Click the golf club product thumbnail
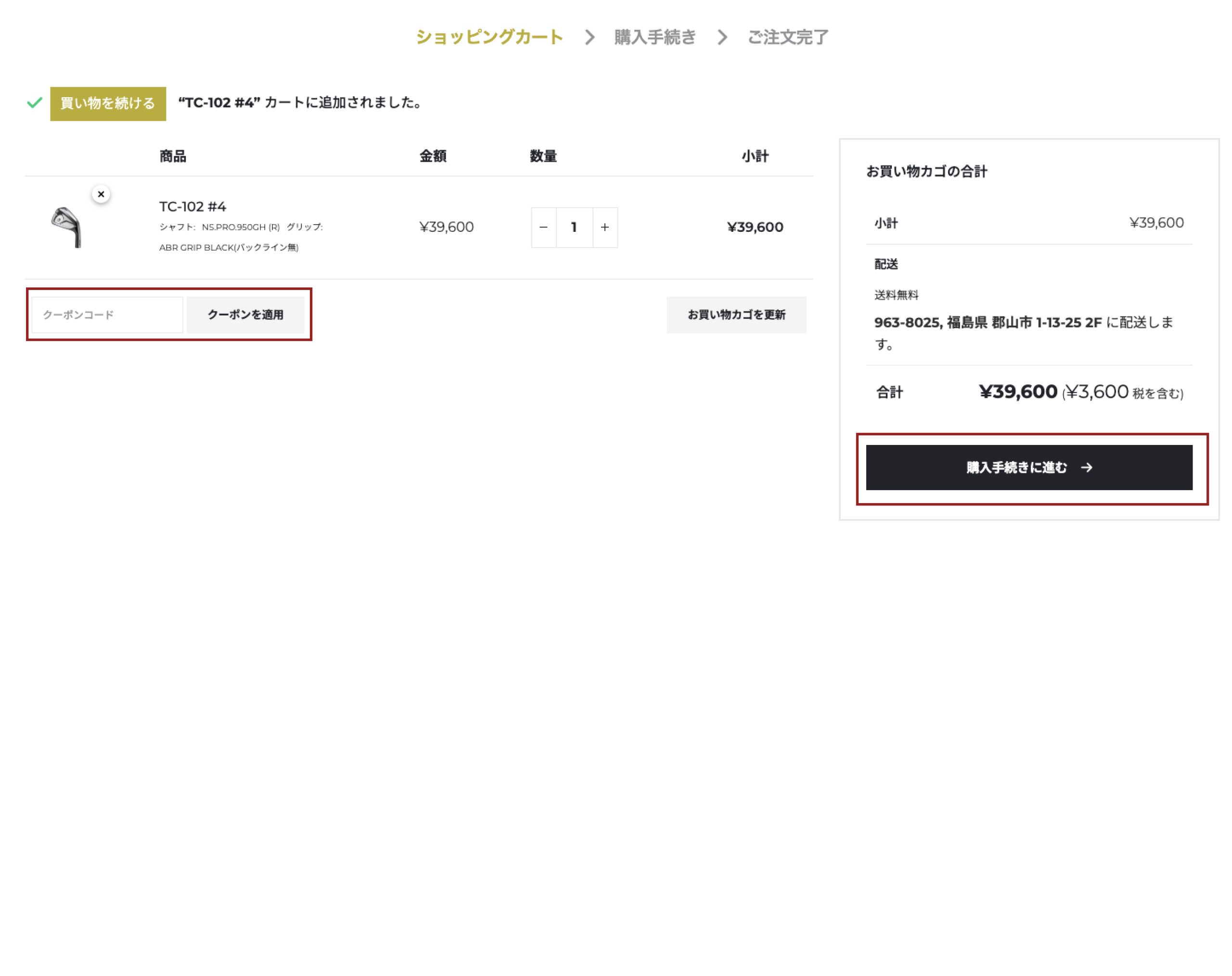The width and height of the screenshot is (1232, 976). [x=67, y=227]
